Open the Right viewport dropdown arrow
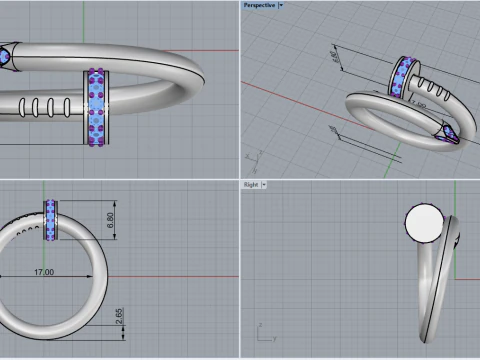Screen dimensions: 480x360 coord(264,185)
